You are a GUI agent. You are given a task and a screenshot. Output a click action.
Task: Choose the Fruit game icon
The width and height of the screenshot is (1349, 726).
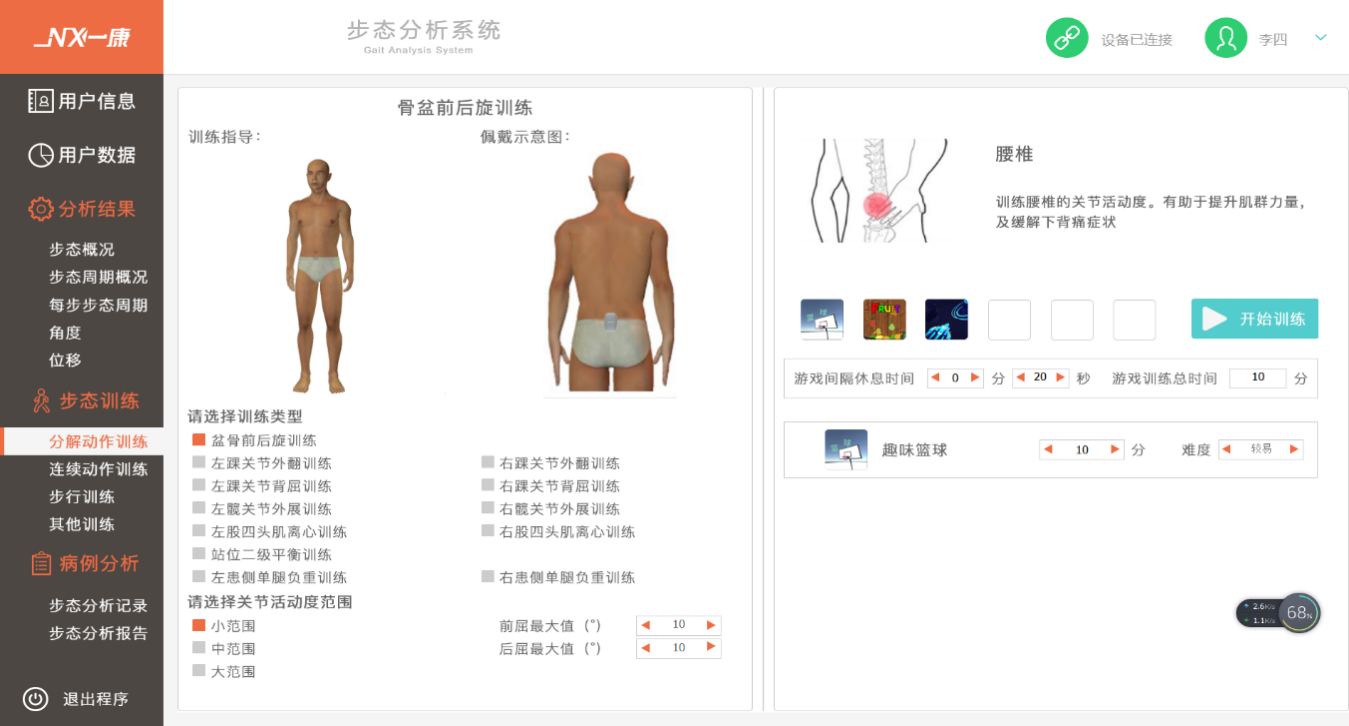884,320
